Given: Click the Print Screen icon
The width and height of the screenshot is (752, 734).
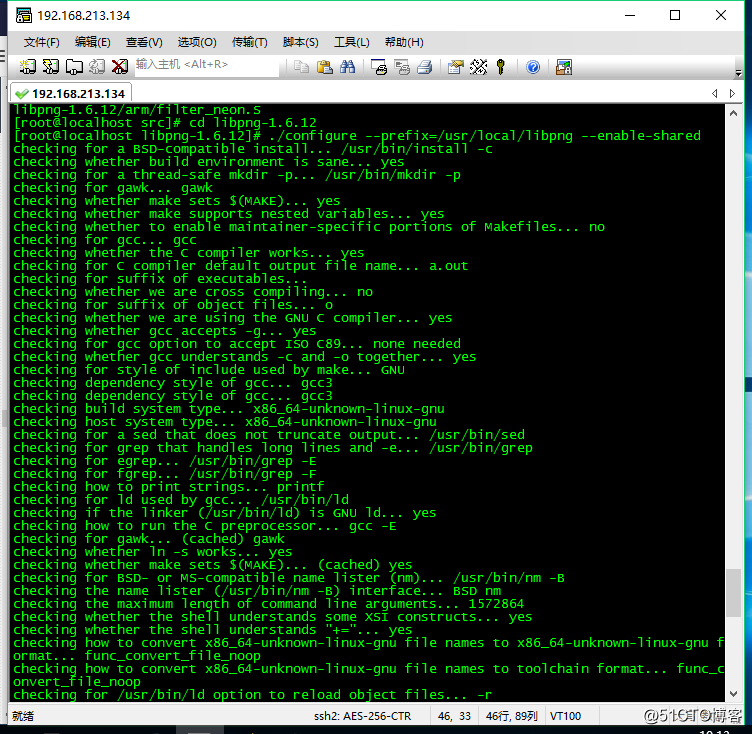Looking at the screenshot, I should pyautogui.click(x=379, y=67).
